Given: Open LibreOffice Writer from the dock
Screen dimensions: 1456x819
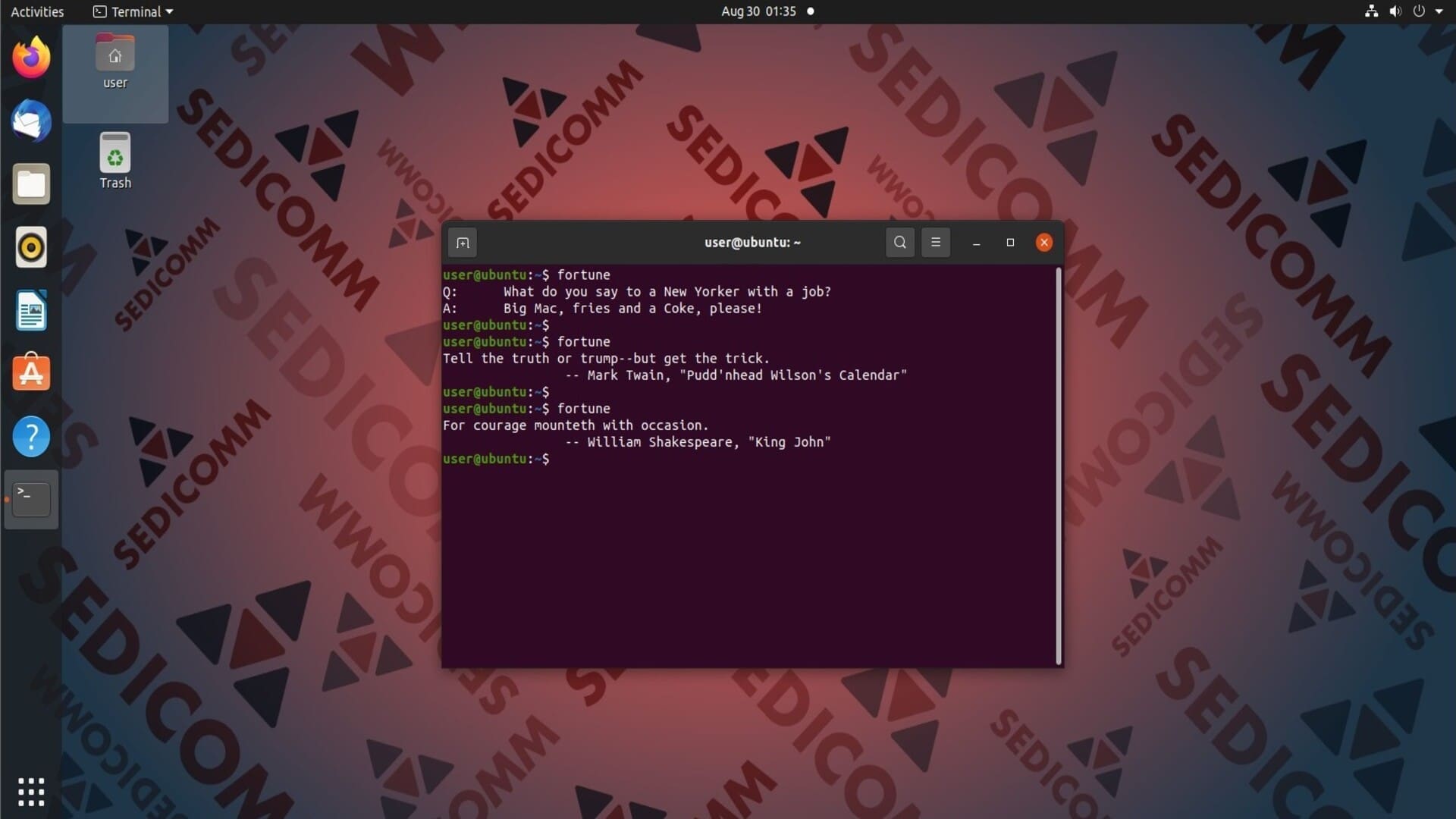Looking at the screenshot, I should [x=31, y=310].
